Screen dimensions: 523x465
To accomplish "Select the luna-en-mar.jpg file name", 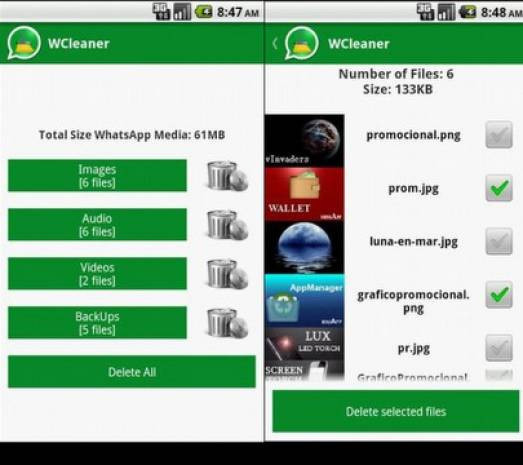I will [x=413, y=242].
